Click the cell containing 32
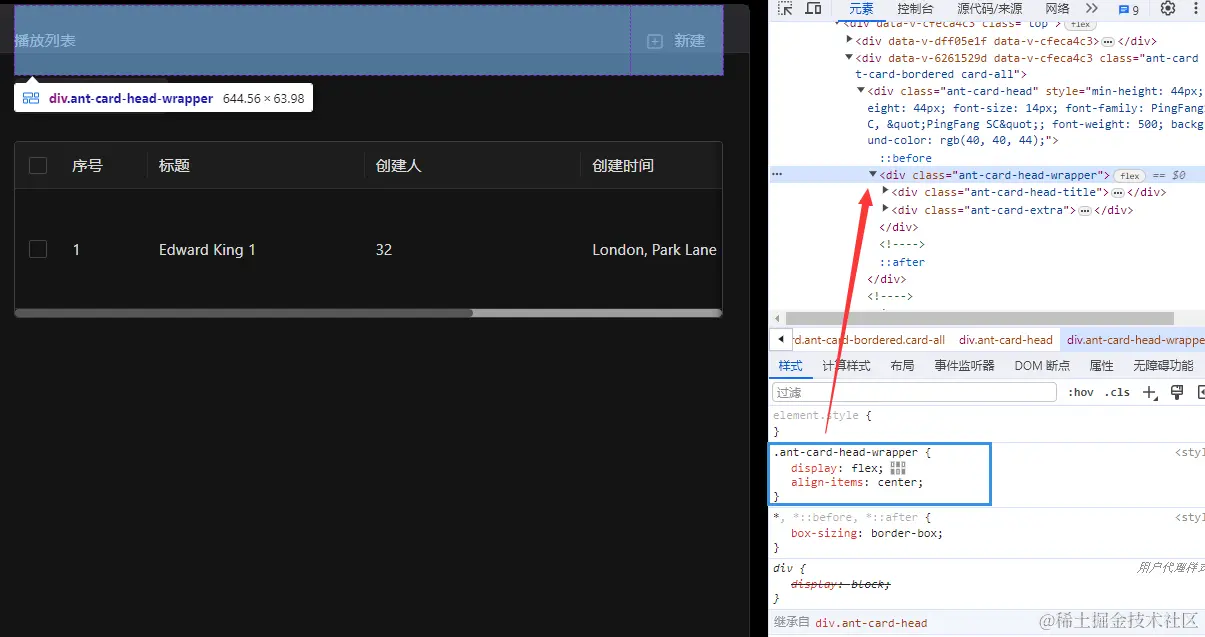1205x637 pixels. point(383,249)
